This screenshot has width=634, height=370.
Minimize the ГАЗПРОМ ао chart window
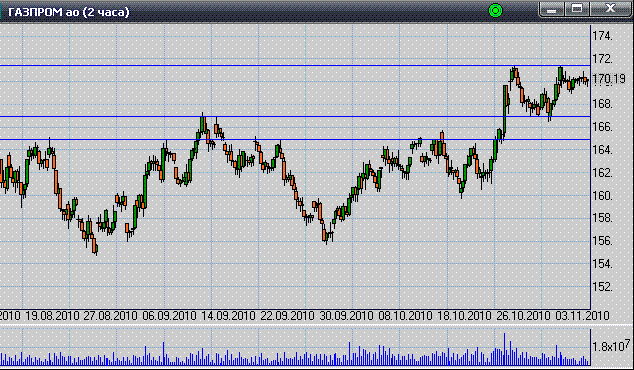pyautogui.click(x=551, y=9)
